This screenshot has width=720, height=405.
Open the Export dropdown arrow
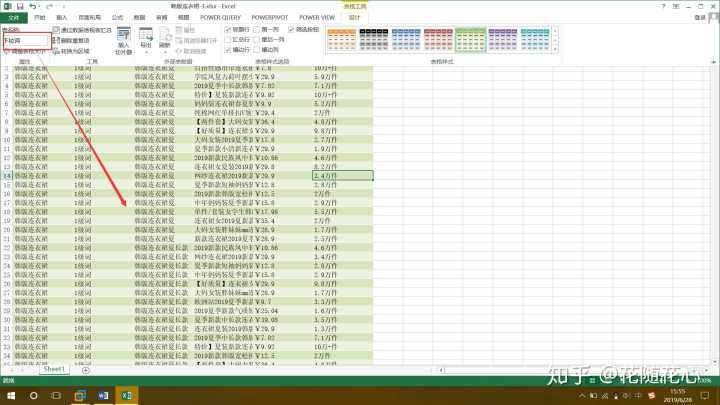click(x=146, y=52)
